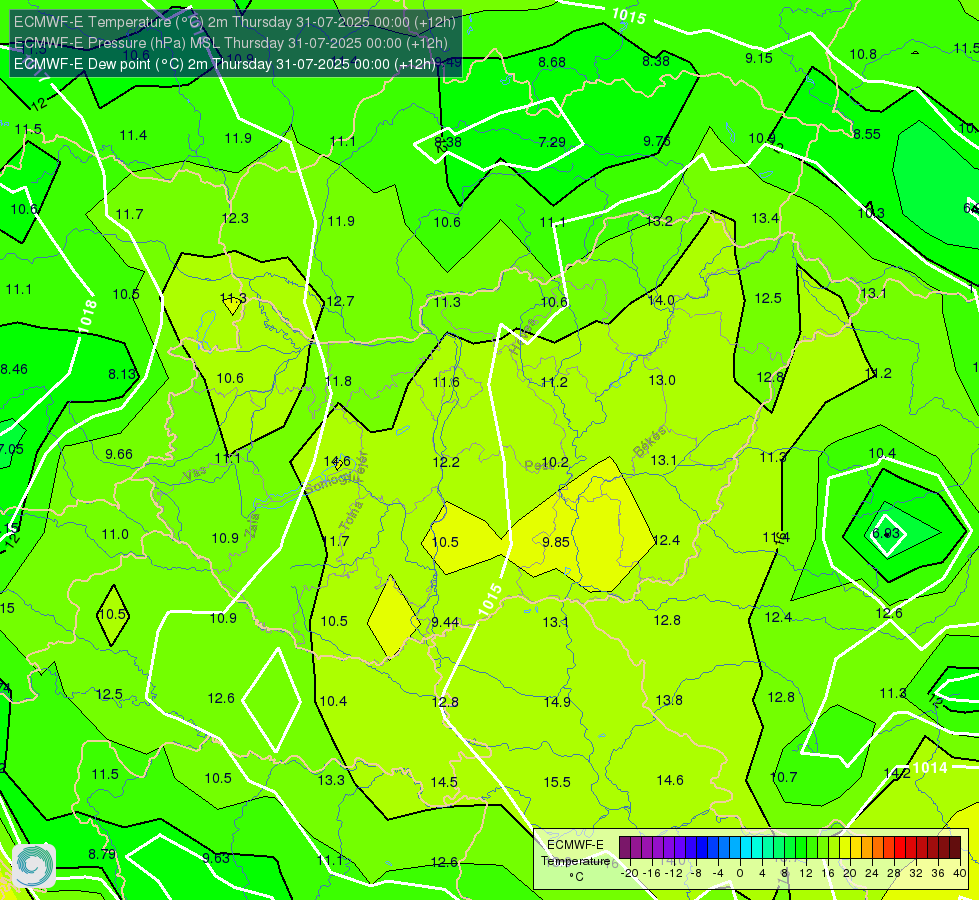The width and height of the screenshot is (979, 900).
Task: Click the 14.5 temperature value
Action: pyautogui.click(x=444, y=782)
